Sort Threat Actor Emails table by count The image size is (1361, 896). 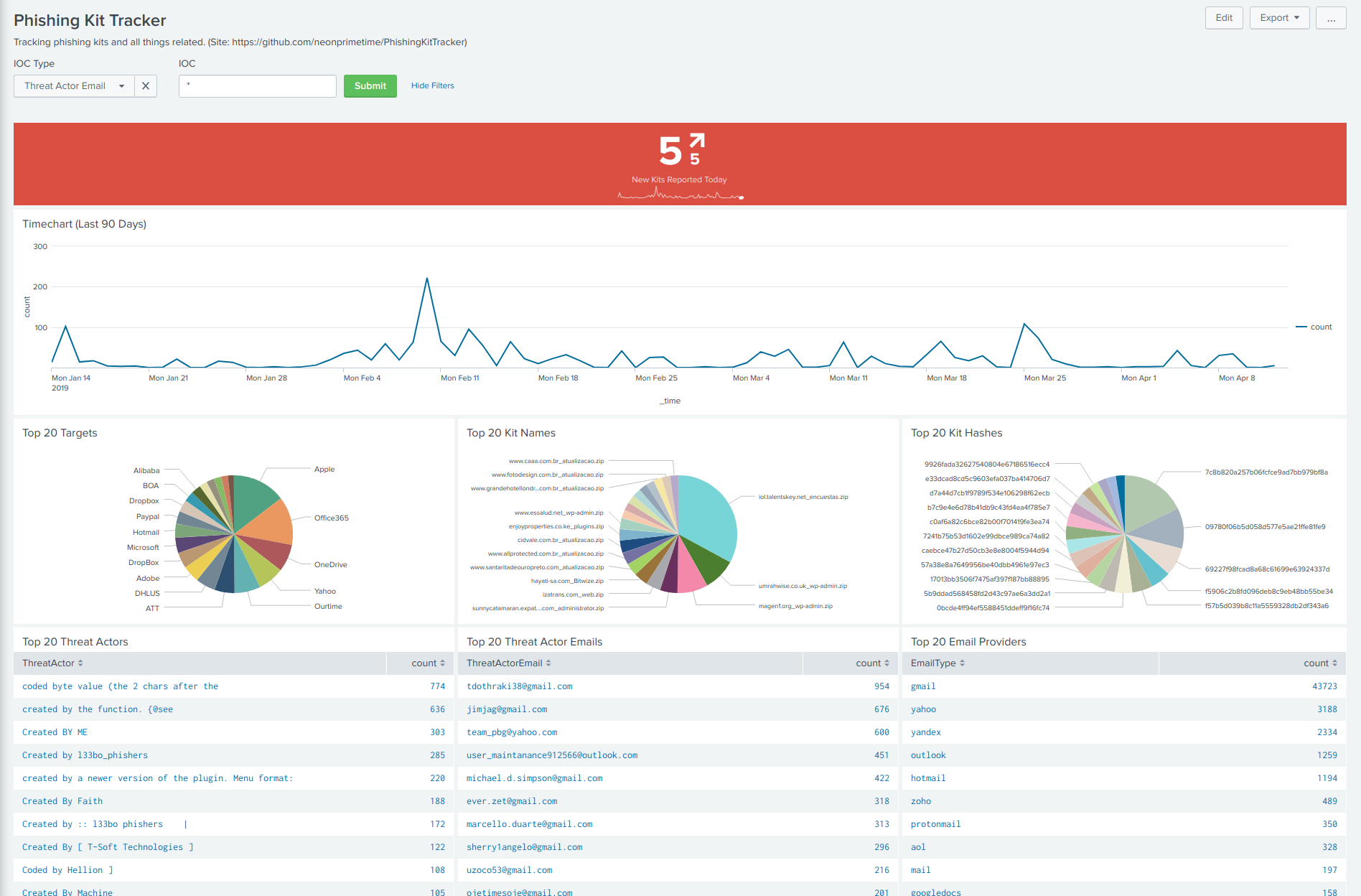click(x=873, y=663)
